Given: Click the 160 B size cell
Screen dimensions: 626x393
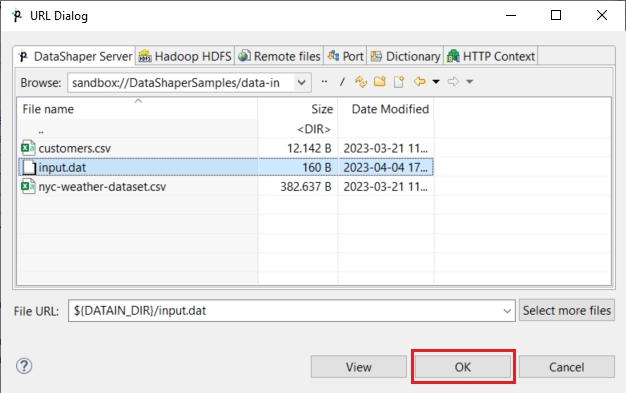Looking at the screenshot, I should click(x=317, y=167).
